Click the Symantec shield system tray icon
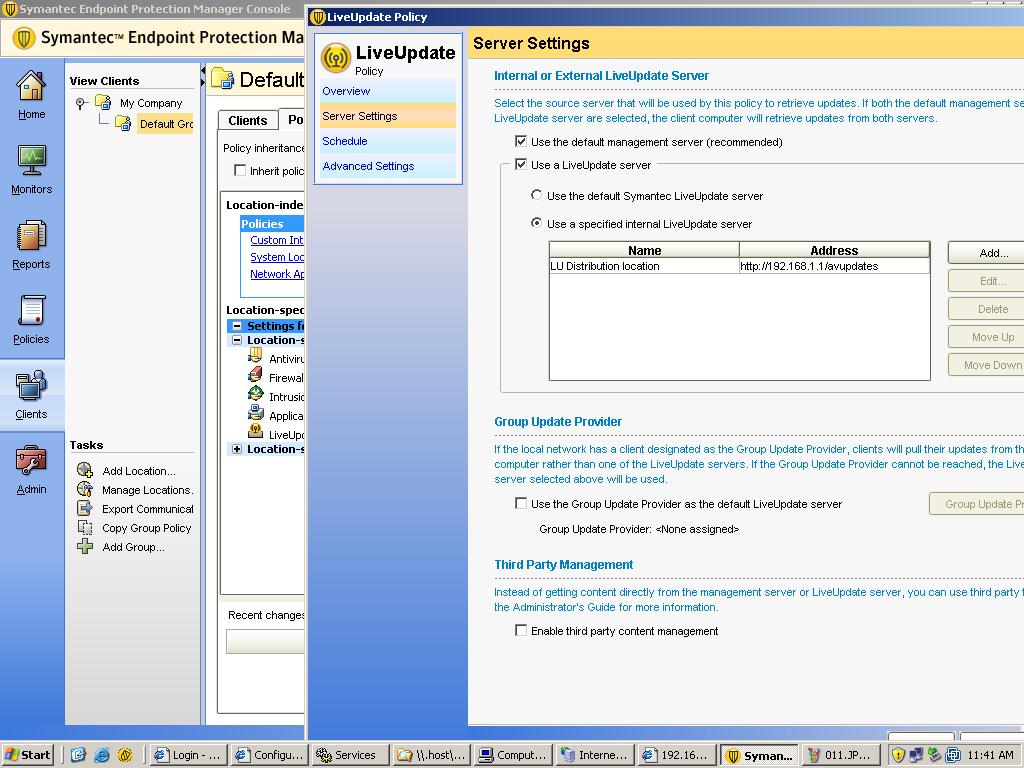 (x=898, y=755)
